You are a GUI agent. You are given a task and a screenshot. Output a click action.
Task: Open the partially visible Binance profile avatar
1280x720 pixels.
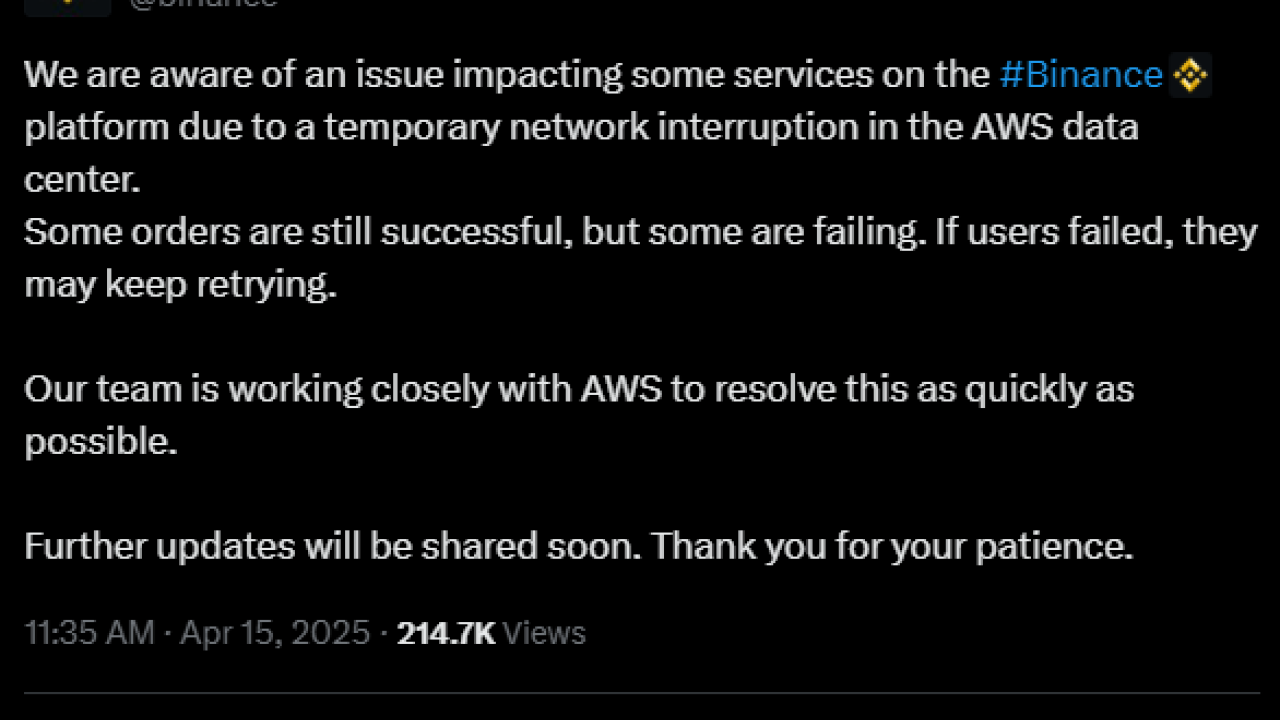[x=68, y=7]
